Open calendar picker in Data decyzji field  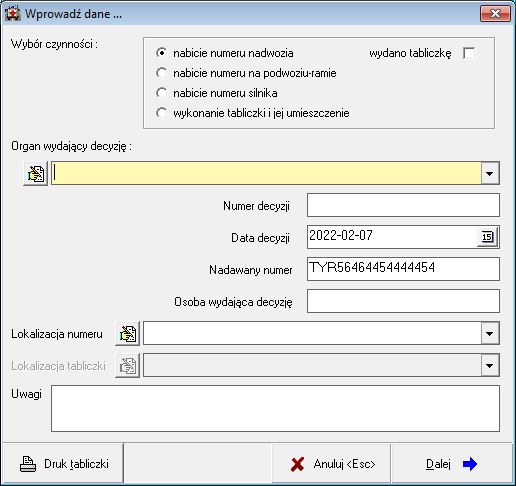click(487, 237)
